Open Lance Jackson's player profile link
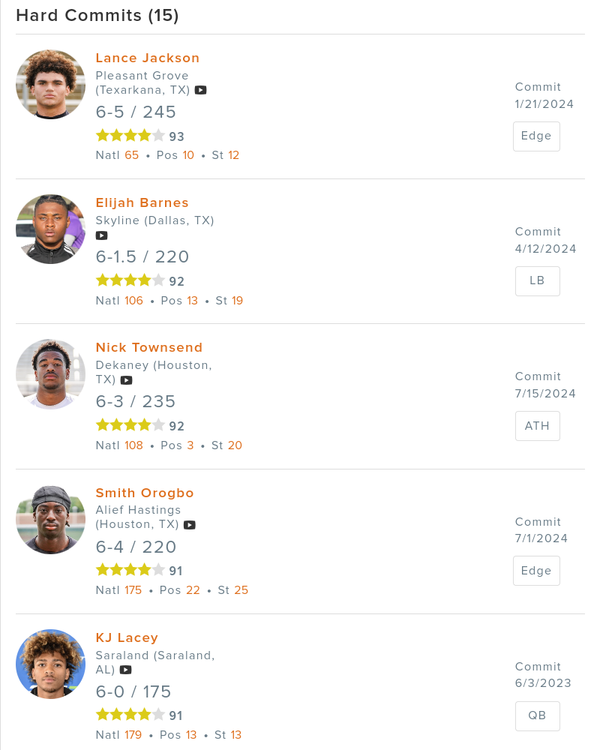Image resolution: width=600 pixels, height=750 pixels. coord(147,58)
